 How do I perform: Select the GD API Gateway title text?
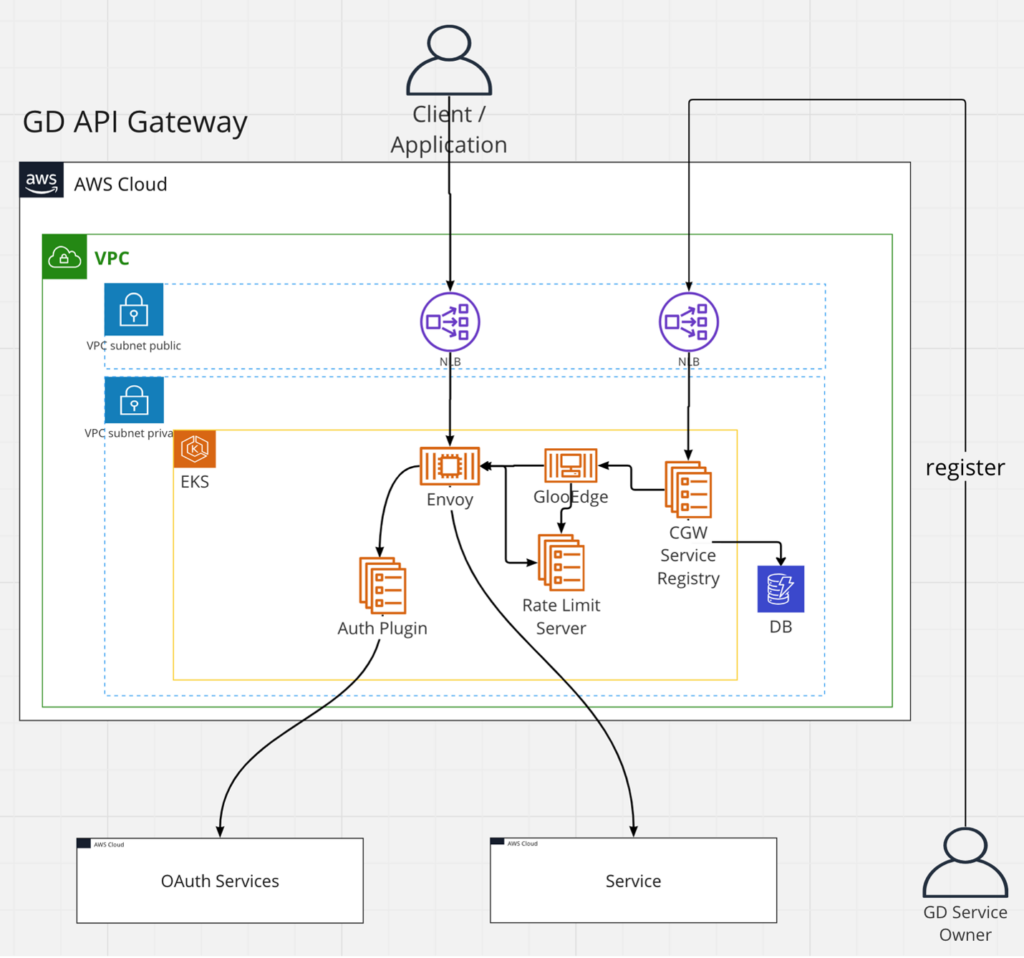[x=134, y=122]
